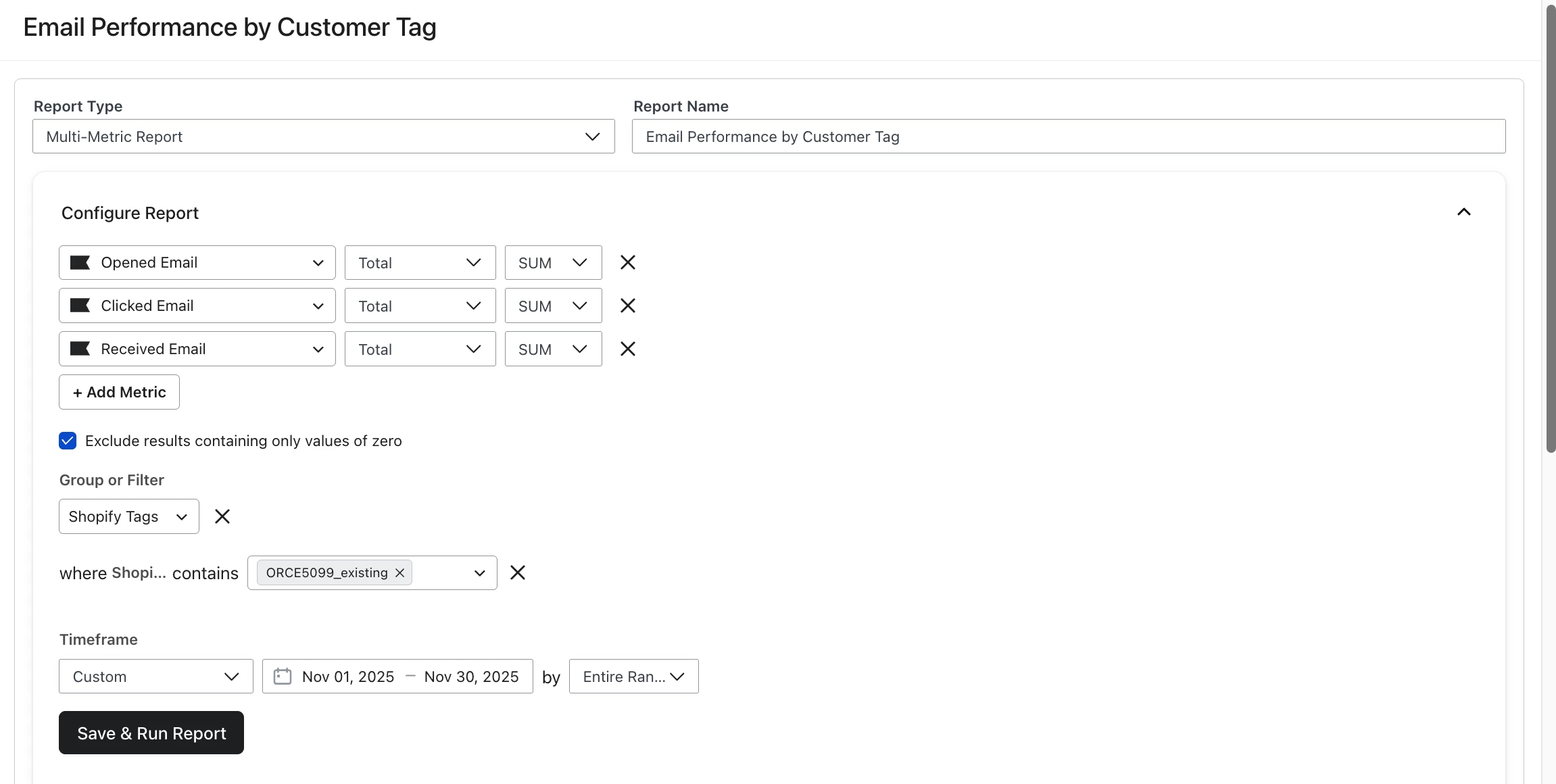Screen dimensions: 1556x784
Task: Remove the Clicked Email metric row
Action: point(627,305)
